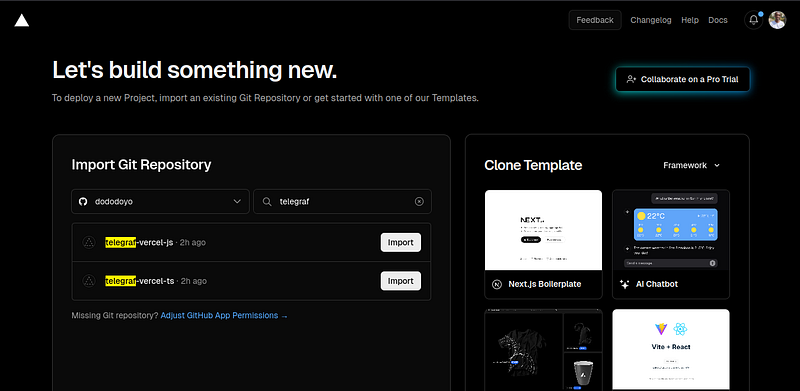Click the Vercel triangle logo
This screenshot has height=391, width=800.
pos(21,20)
